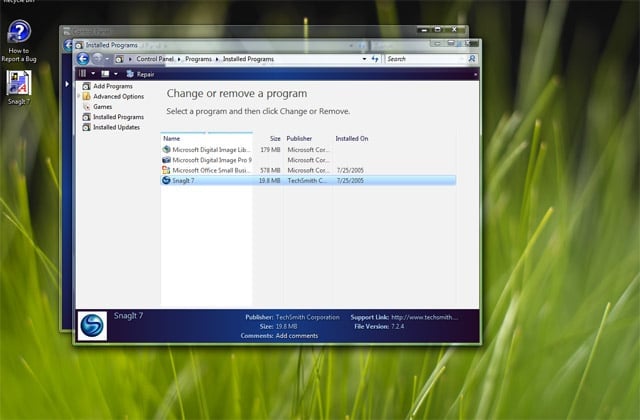
Task: Select Microsoft Digital Image Lib... row
Action: coord(308,150)
